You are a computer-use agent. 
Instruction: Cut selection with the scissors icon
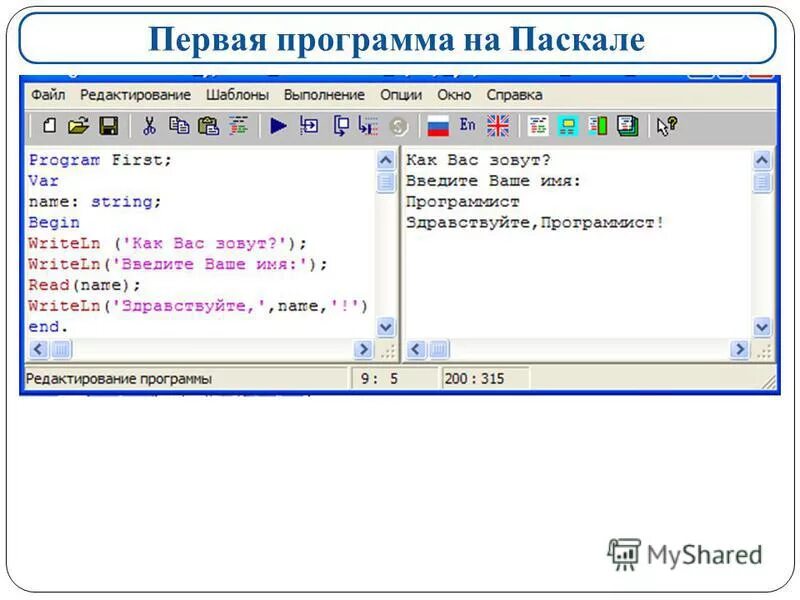[x=149, y=126]
